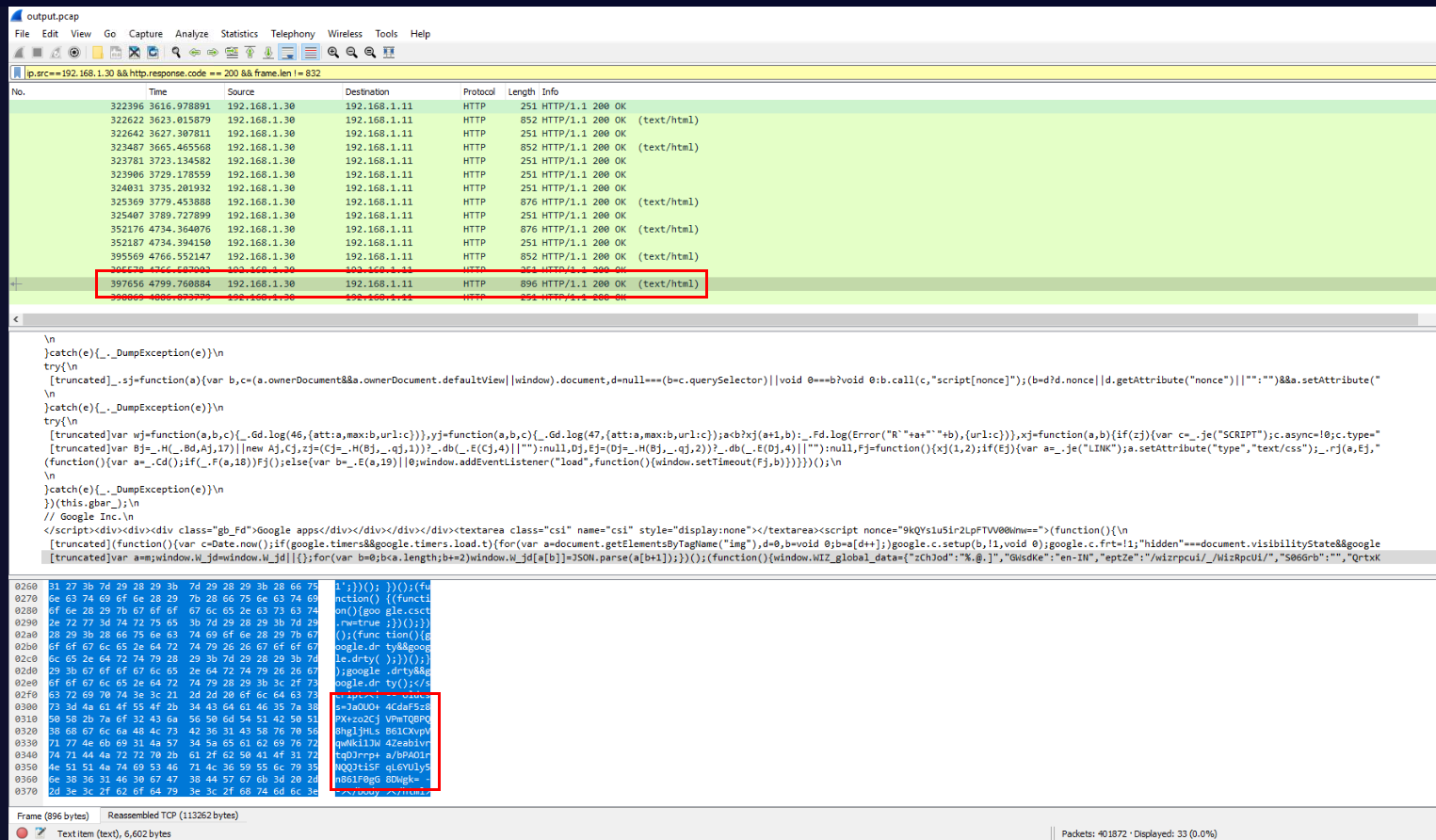This screenshot has height=840, width=1436.
Task: Sort packets by the Destination column
Action: [x=401, y=92]
